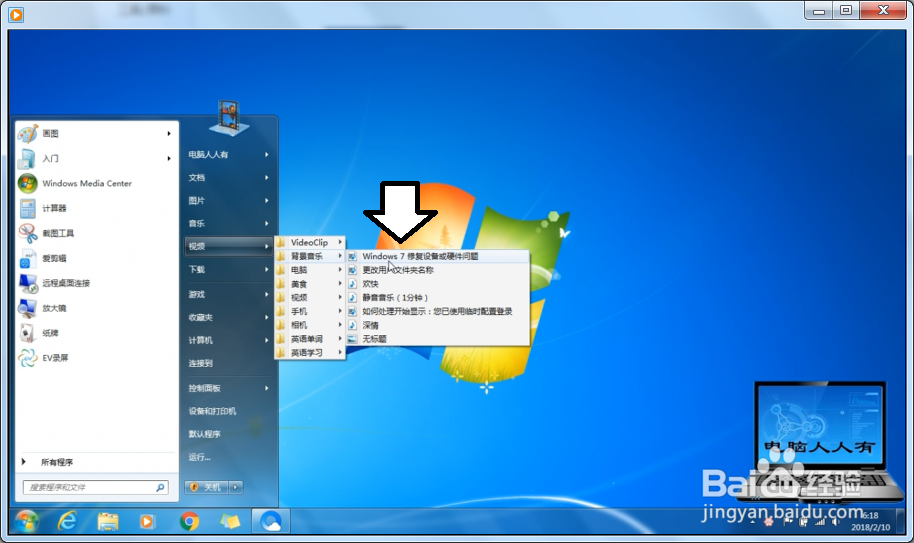Open the File Explorer taskbar icon

108,521
